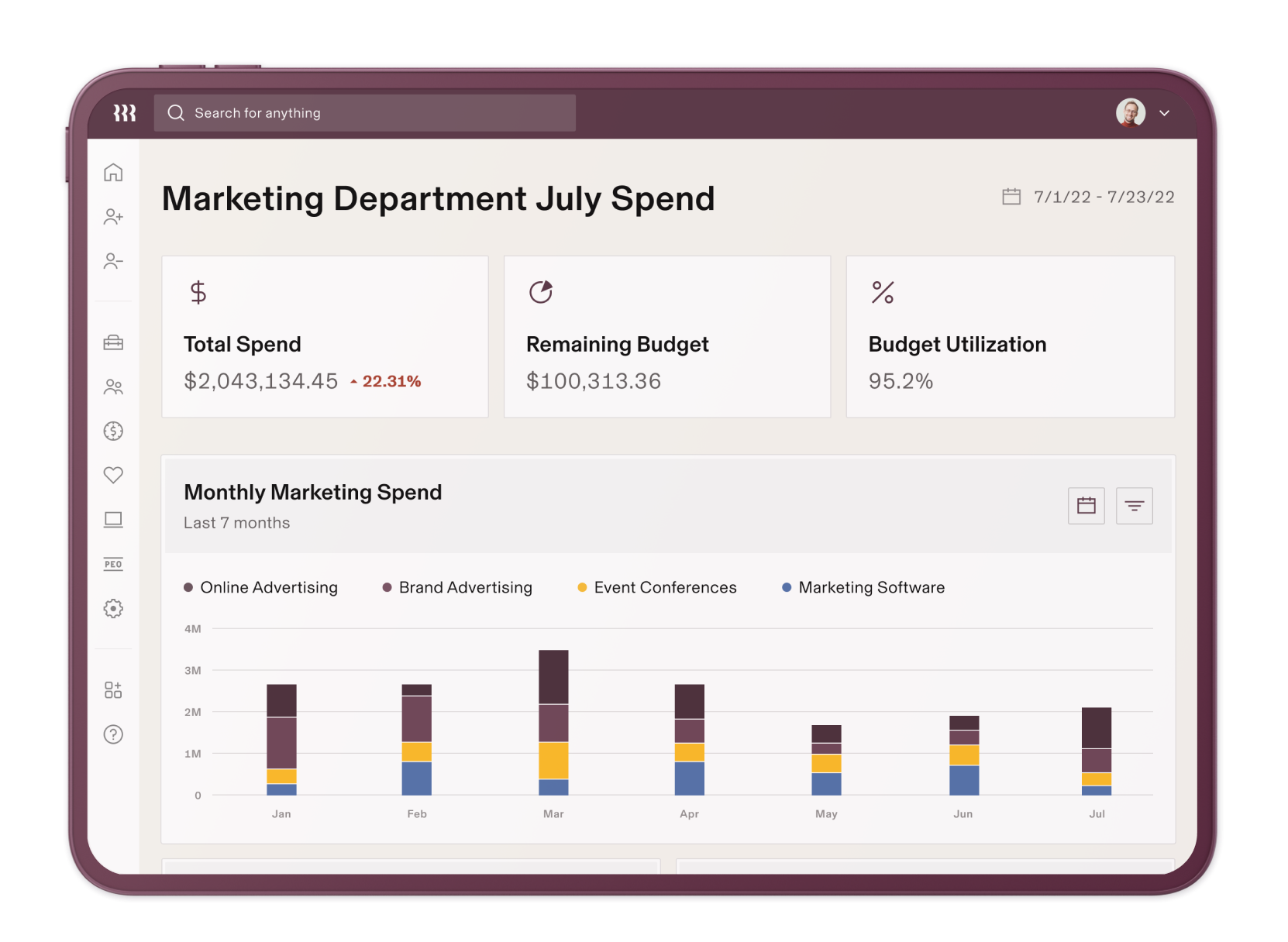Open the chart filter options

1135,506
